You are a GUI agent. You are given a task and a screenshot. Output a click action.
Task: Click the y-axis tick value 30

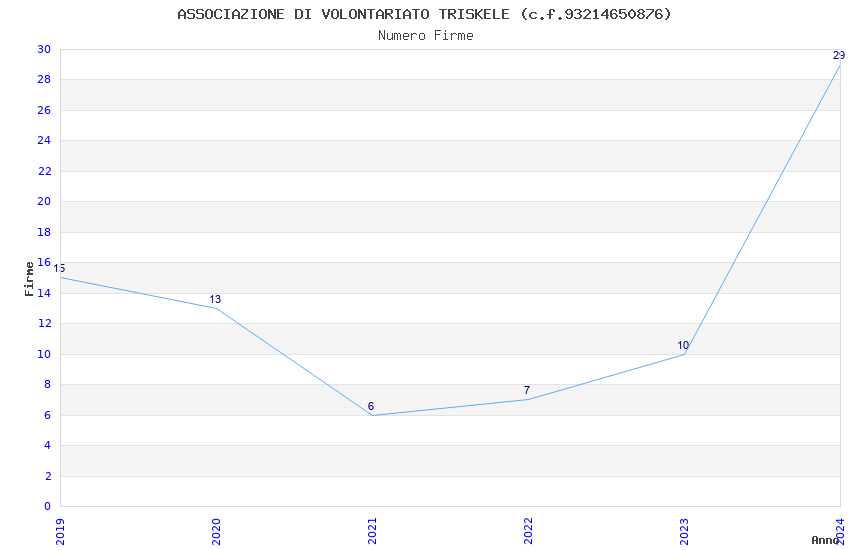pyautogui.click(x=44, y=49)
